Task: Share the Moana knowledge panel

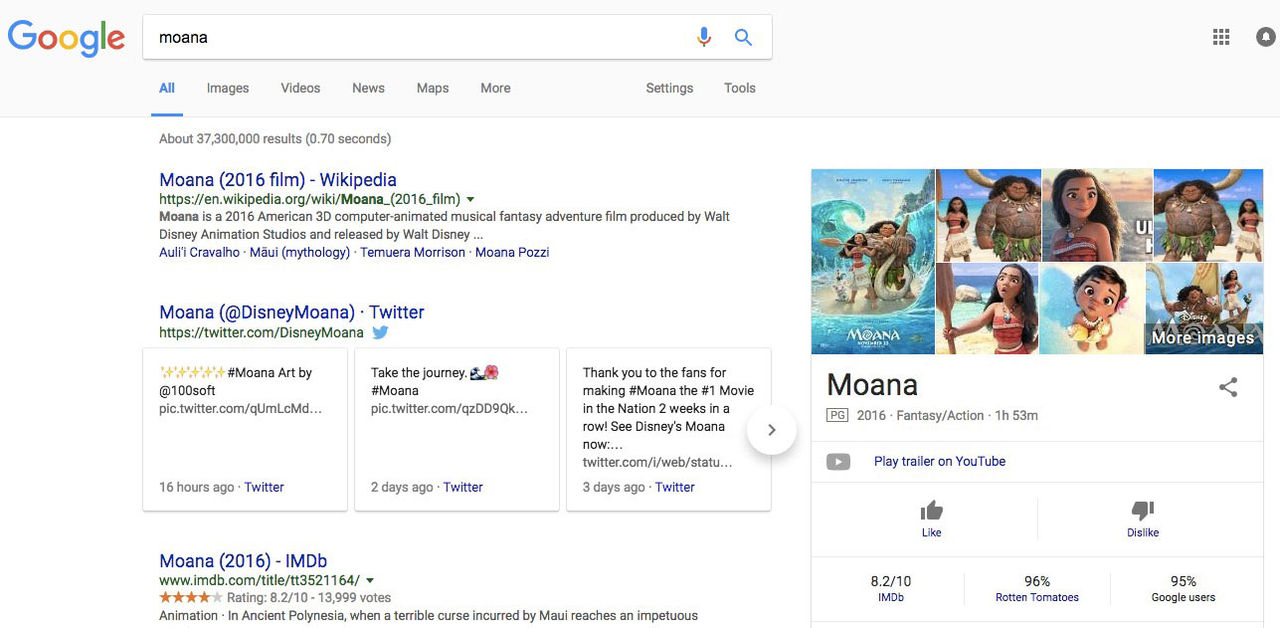Action: [1228, 387]
